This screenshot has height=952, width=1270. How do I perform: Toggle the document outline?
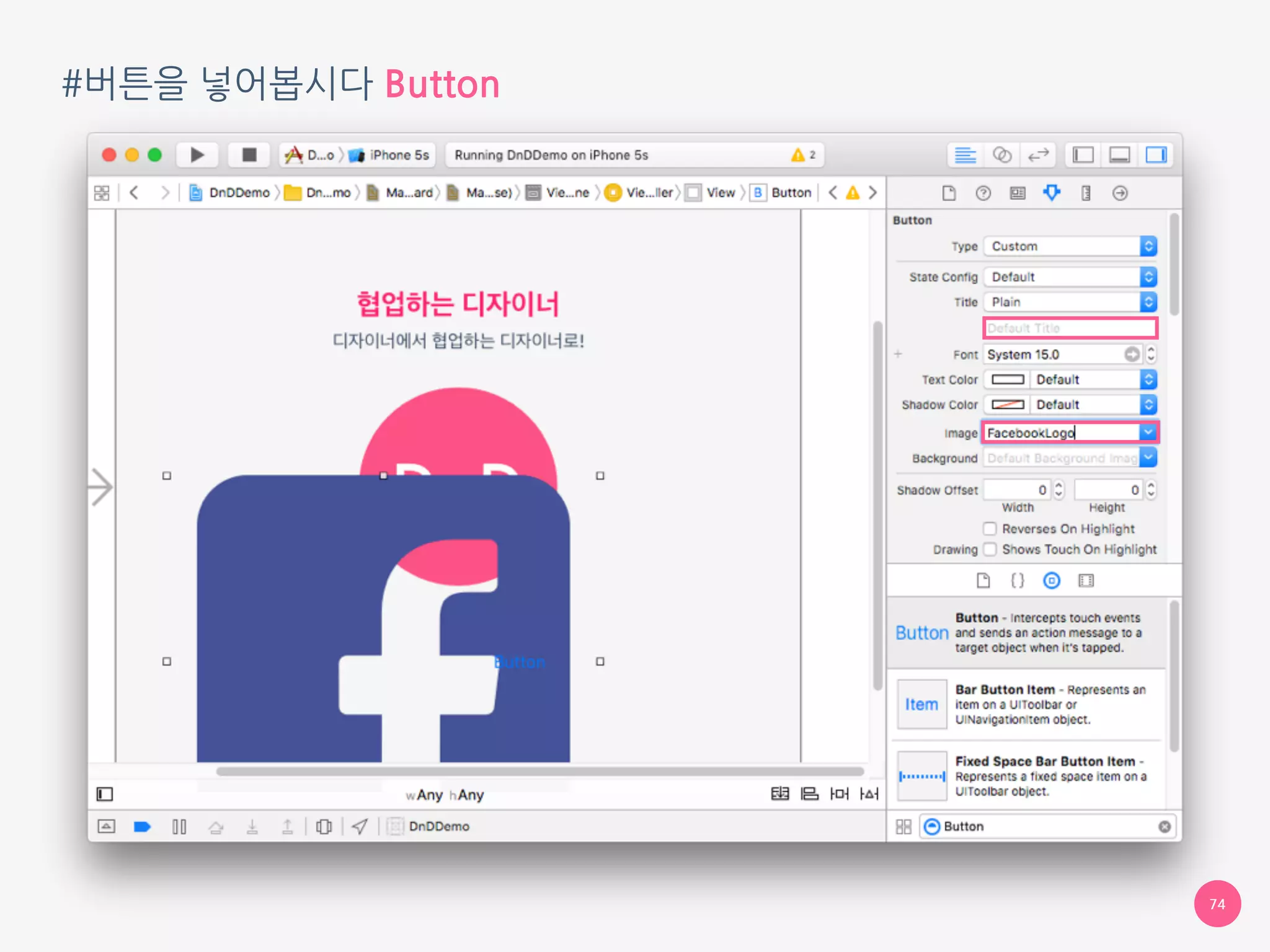click(x=105, y=794)
